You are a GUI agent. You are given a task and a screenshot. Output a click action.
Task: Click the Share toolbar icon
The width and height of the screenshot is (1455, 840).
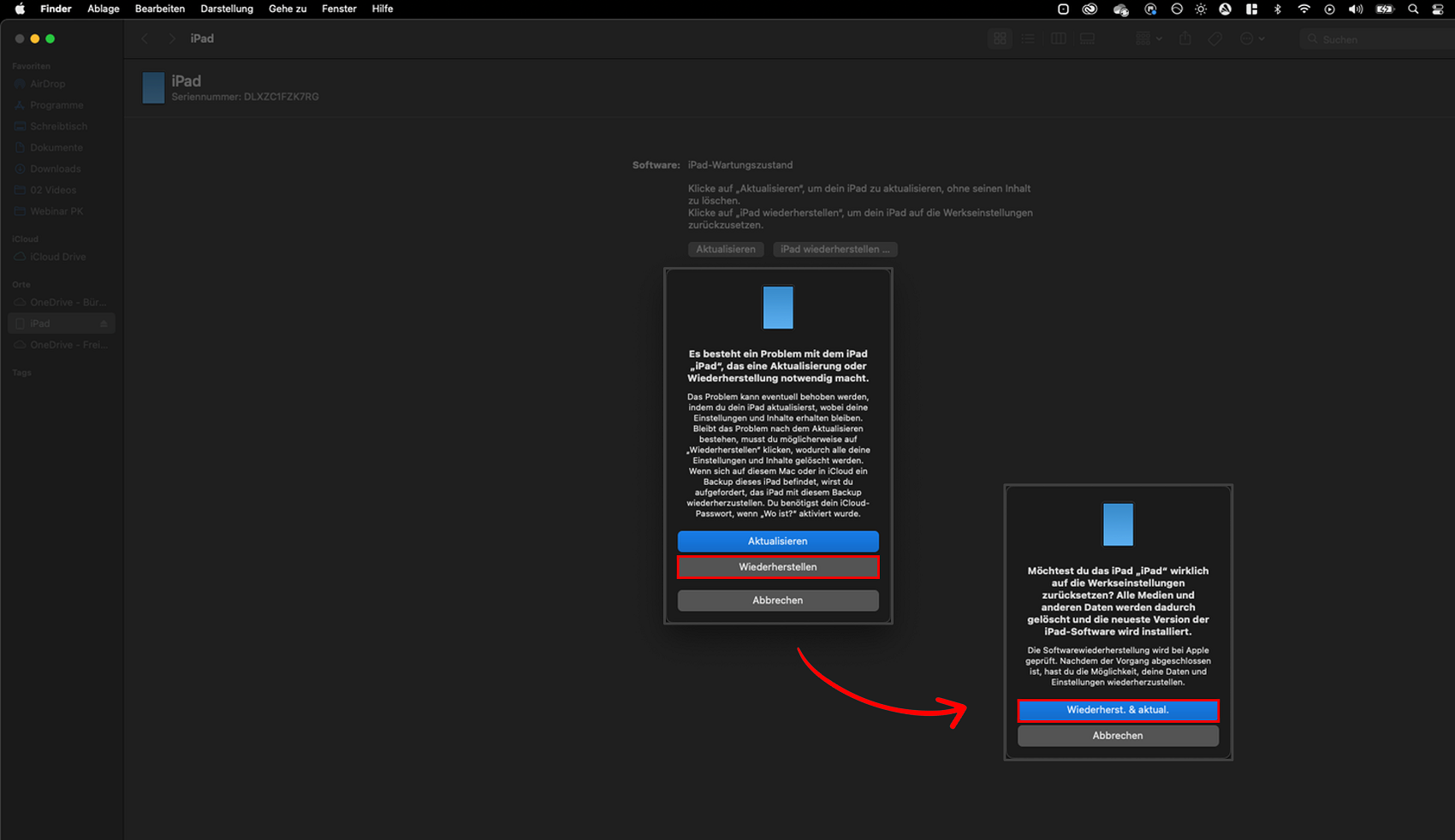tap(1185, 38)
